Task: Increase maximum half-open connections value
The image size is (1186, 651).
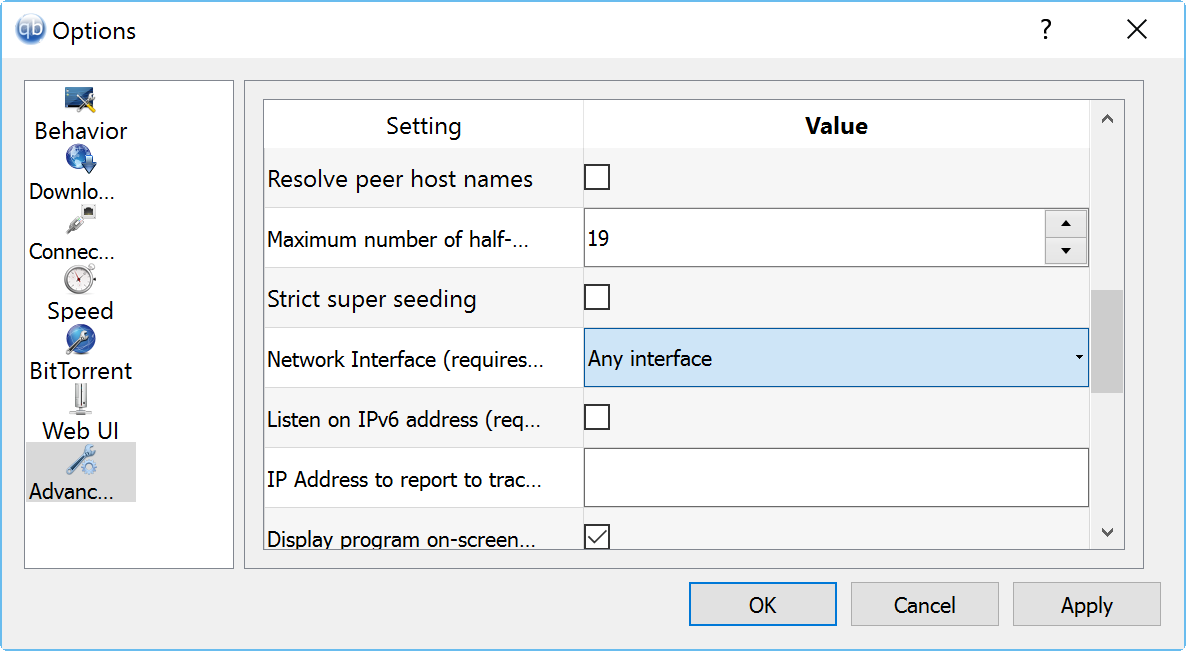Action: pyautogui.click(x=1066, y=224)
